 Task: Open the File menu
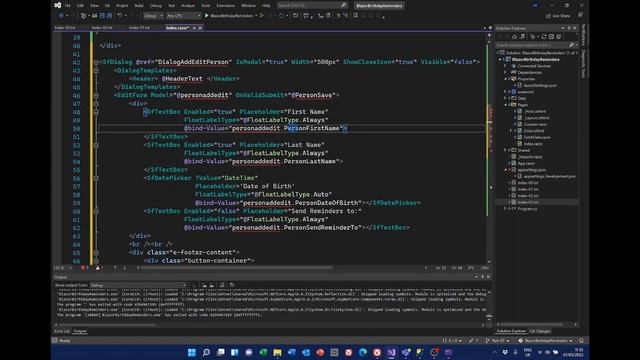click(x=68, y=6)
